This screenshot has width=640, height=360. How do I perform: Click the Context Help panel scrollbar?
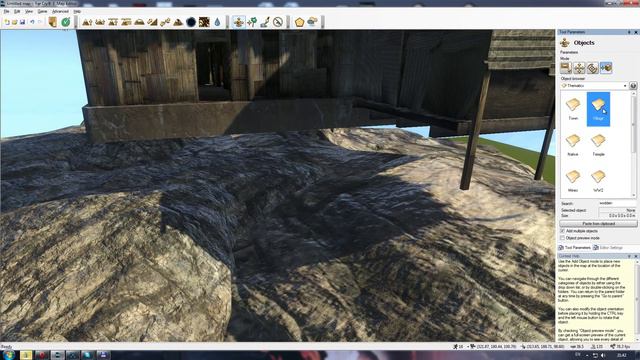[x=637, y=300]
